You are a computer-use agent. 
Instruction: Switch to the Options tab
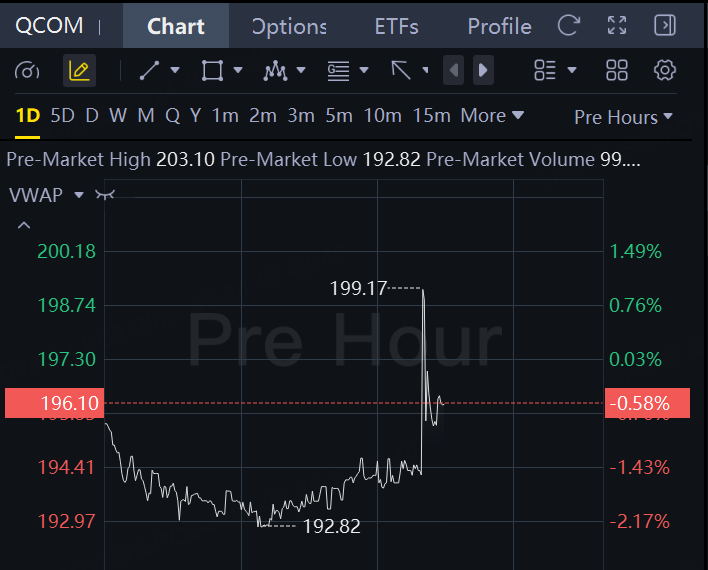pyautogui.click(x=289, y=26)
